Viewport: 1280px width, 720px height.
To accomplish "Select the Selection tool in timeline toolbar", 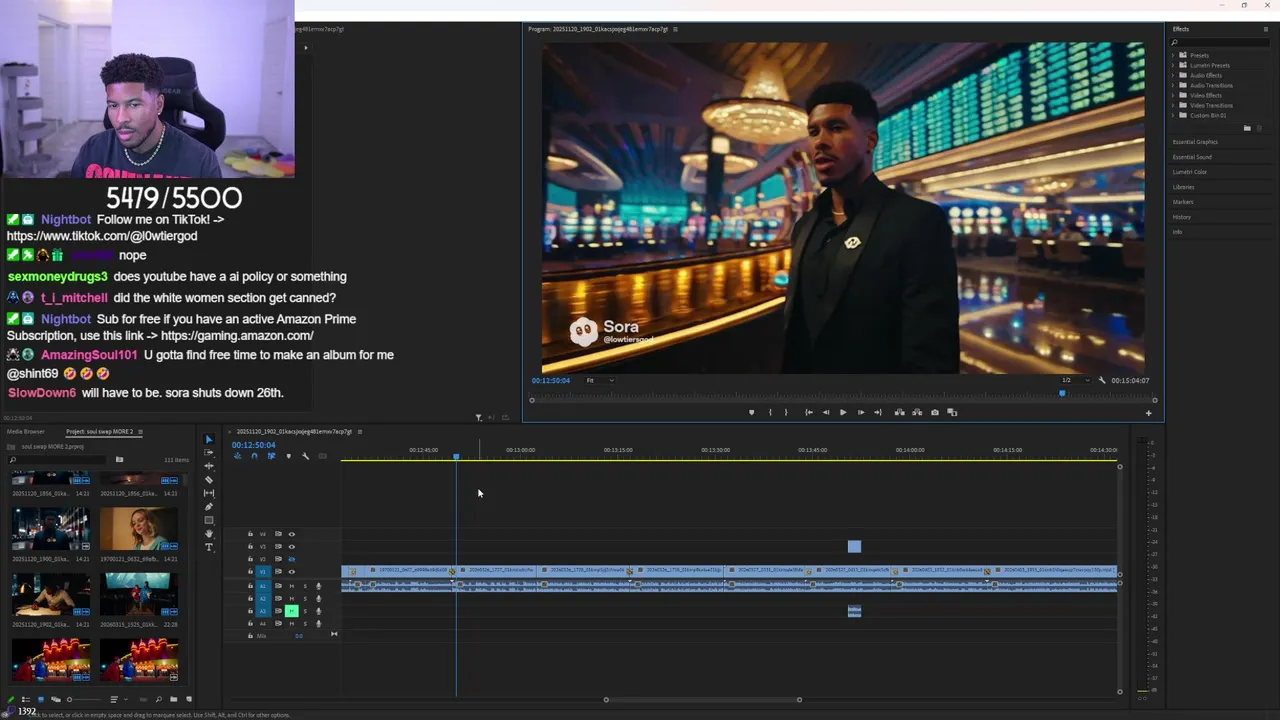I will click(x=209, y=439).
